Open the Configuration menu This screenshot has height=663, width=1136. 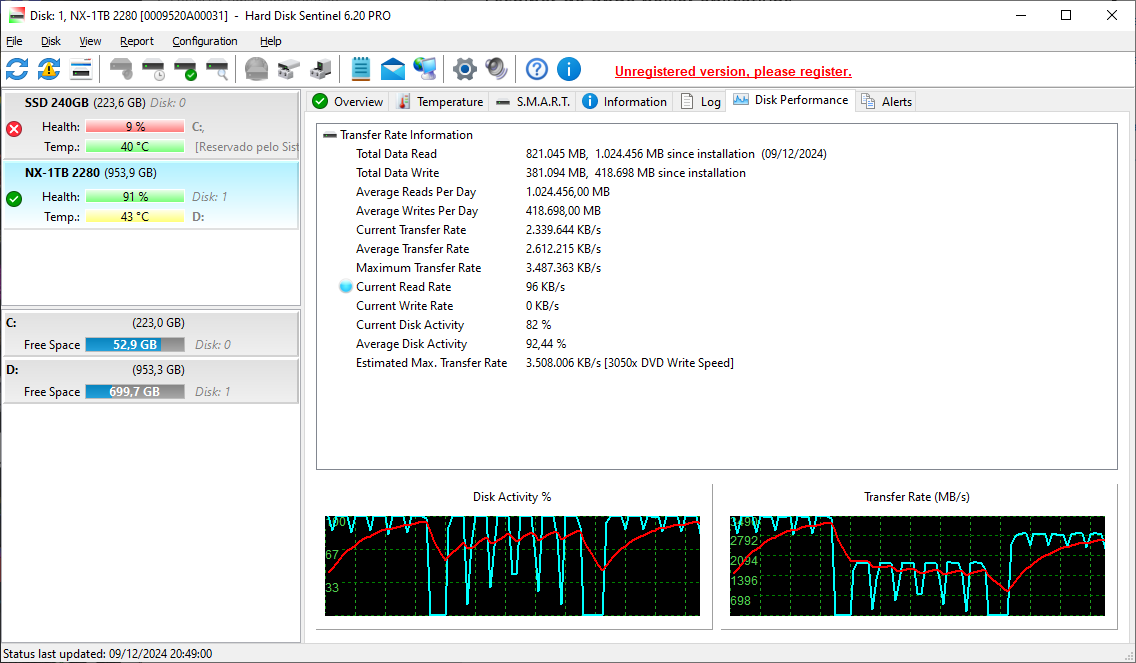click(x=204, y=41)
